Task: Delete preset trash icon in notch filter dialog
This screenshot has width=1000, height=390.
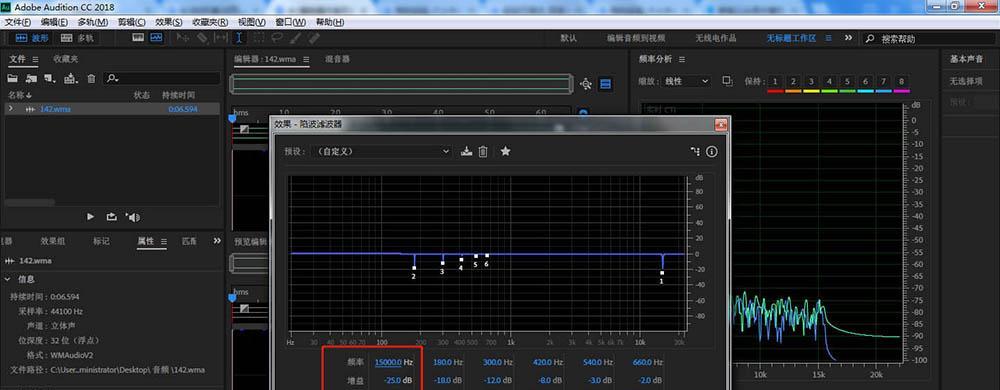Action: (x=483, y=152)
